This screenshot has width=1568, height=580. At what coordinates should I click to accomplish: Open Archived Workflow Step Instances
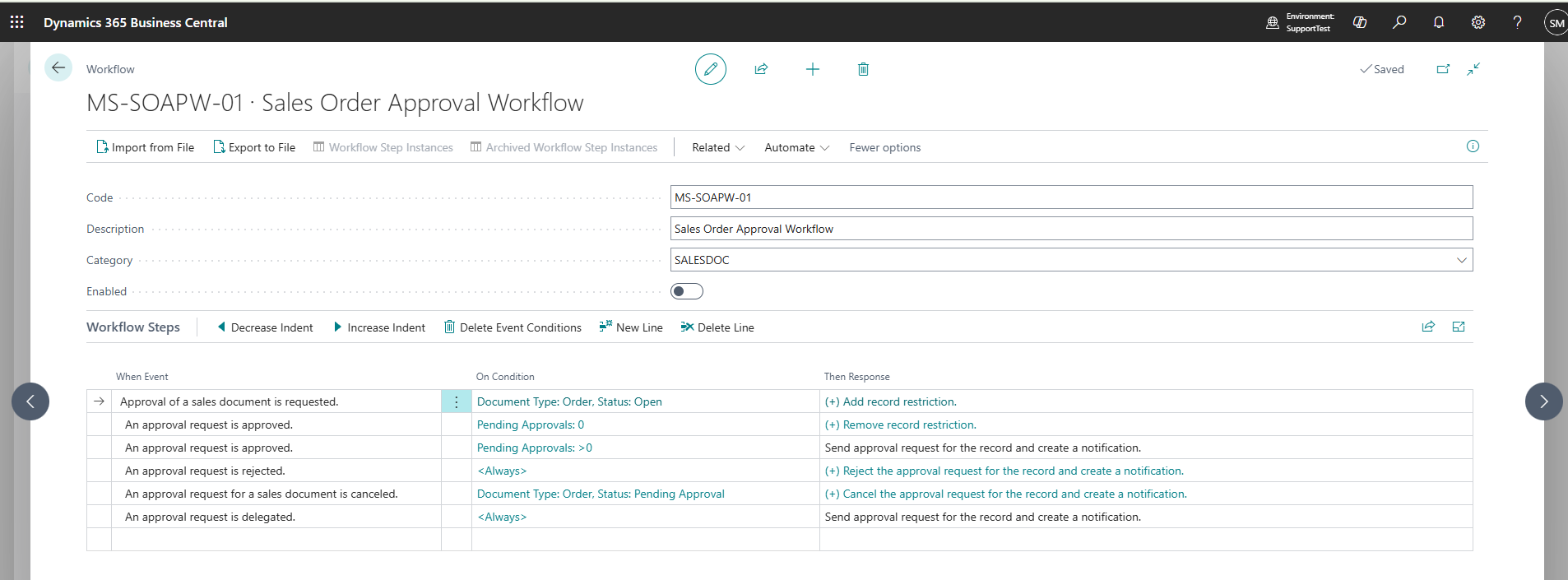pos(564,147)
